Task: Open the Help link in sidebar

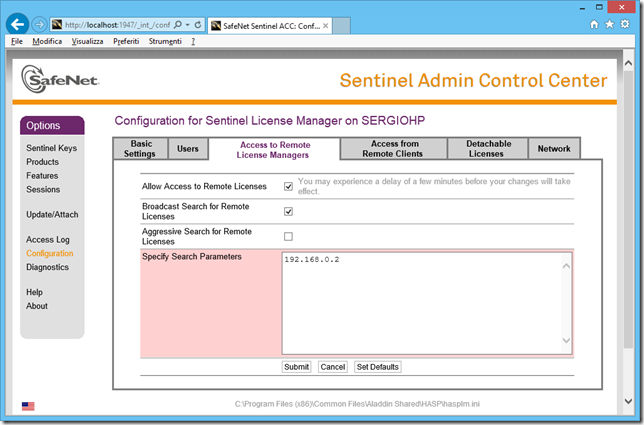Action: tap(34, 292)
